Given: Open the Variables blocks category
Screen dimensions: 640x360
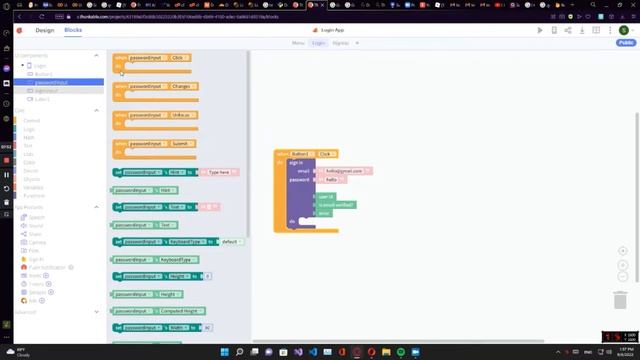Looking at the screenshot, I should click(33, 187).
